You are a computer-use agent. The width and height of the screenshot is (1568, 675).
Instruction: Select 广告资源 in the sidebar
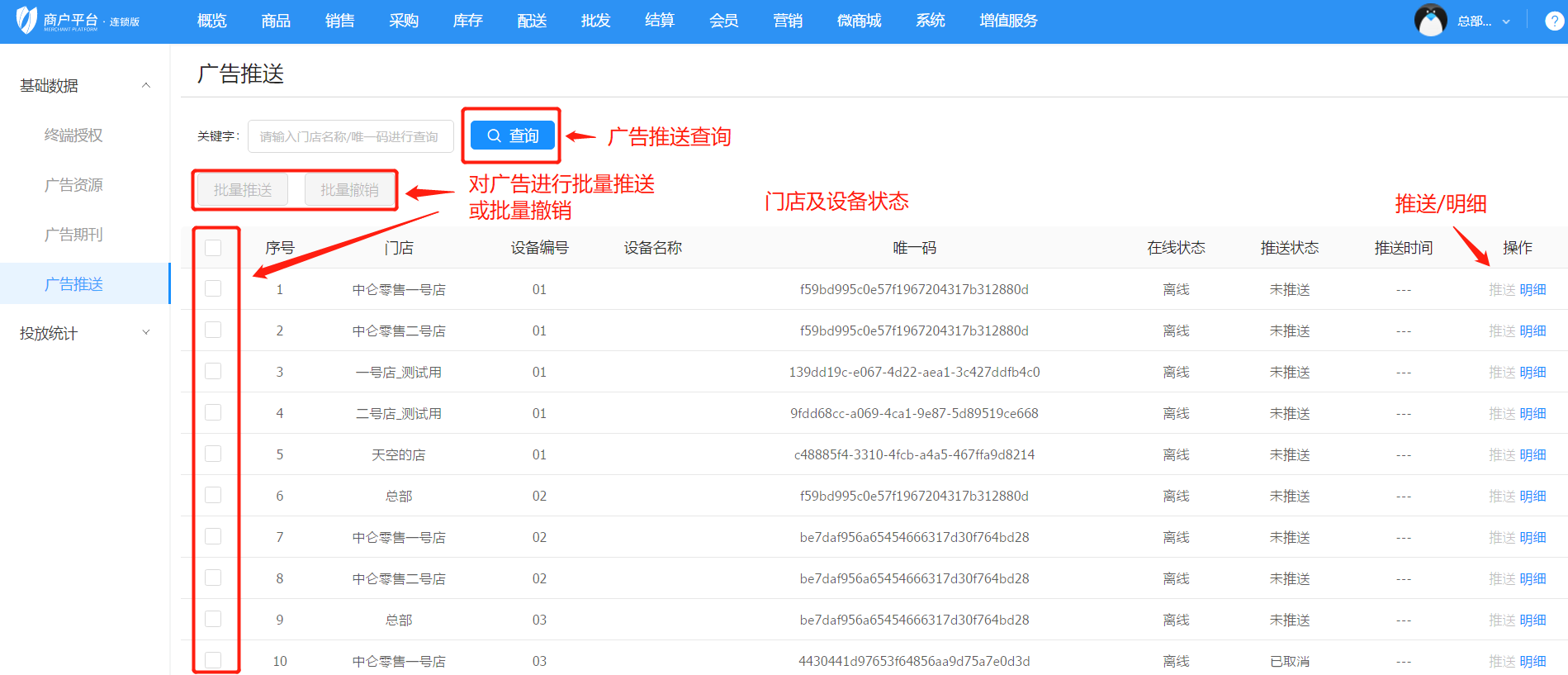[x=73, y=185]
